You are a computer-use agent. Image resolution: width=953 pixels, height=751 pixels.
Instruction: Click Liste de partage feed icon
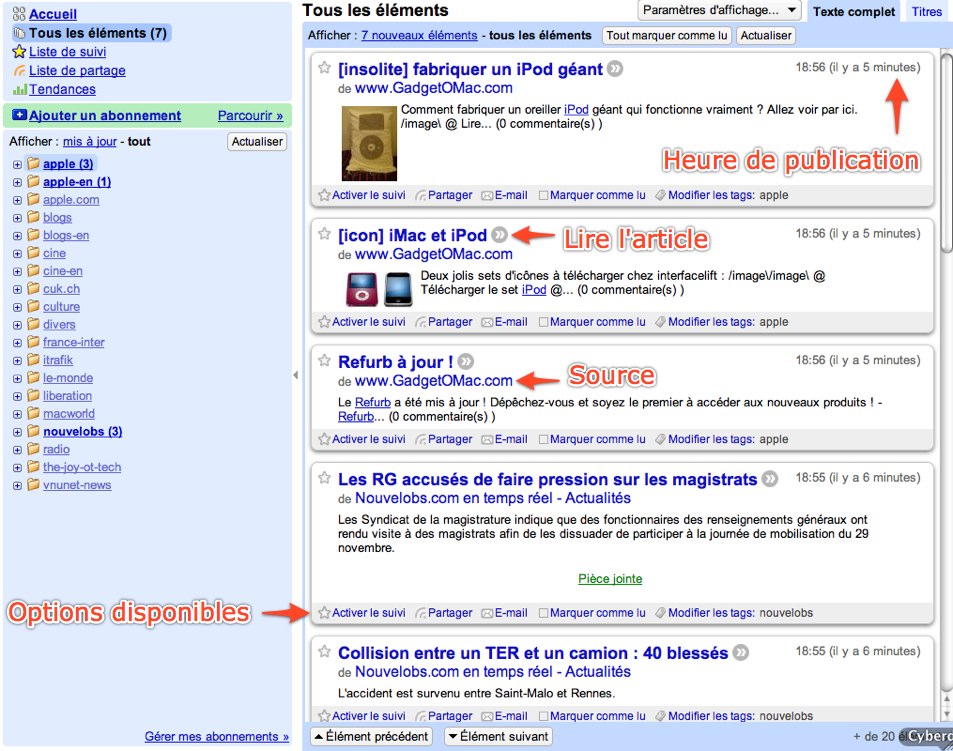[x=20, y=70]
